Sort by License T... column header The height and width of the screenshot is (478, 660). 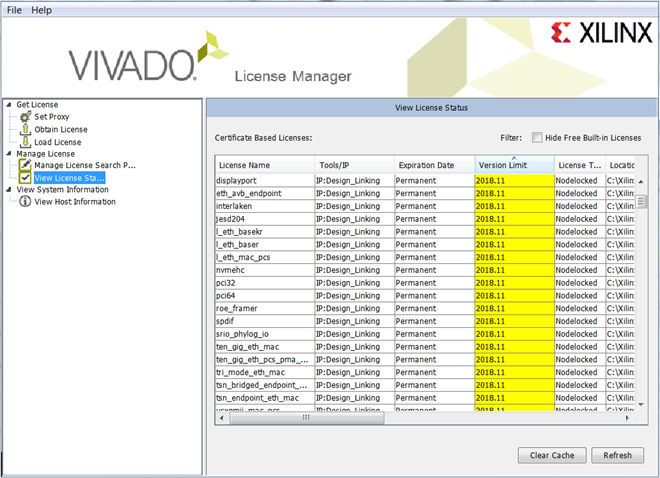click(580, 165)
